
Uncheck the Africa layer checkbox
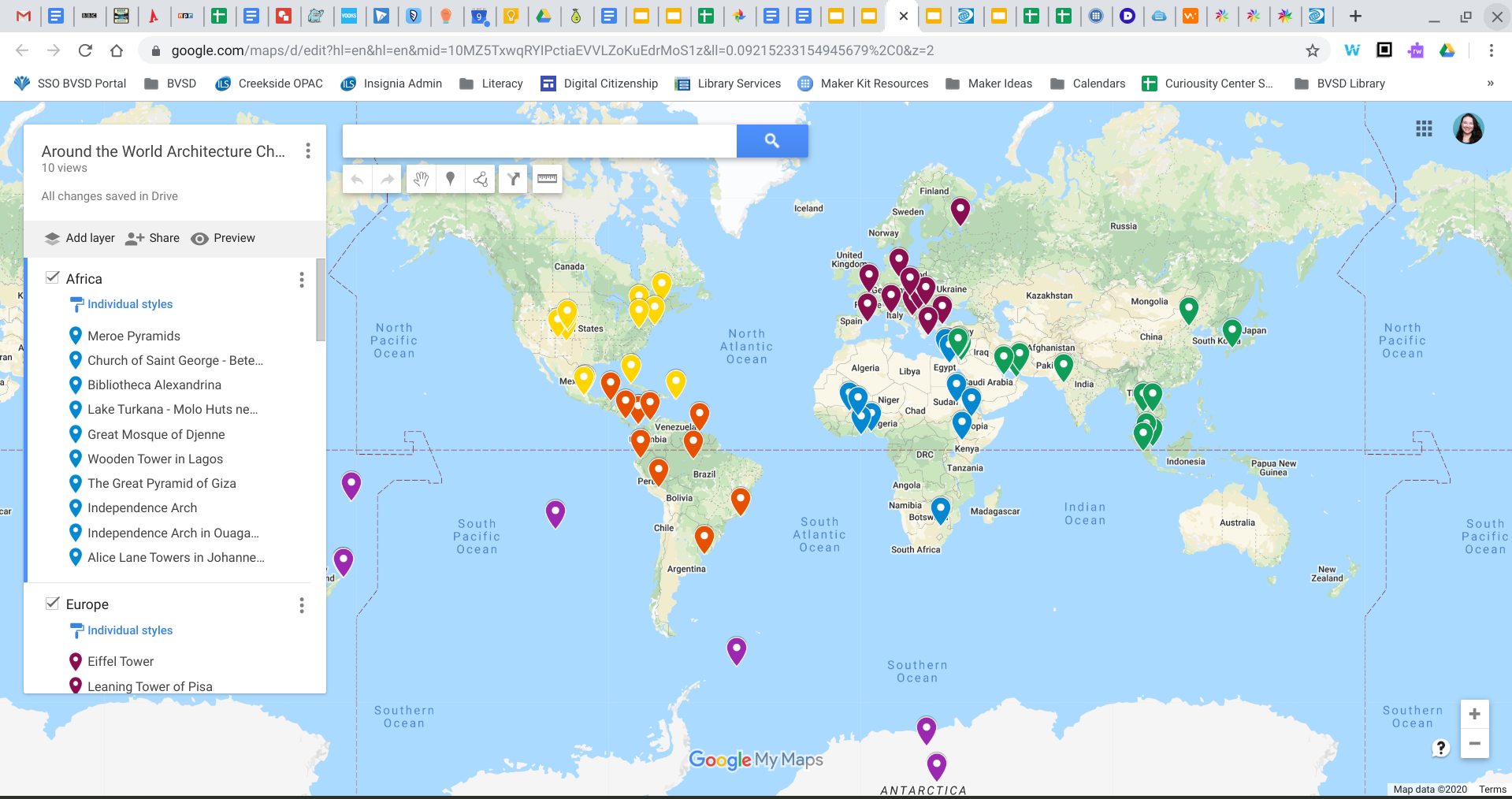coord(53,277)
